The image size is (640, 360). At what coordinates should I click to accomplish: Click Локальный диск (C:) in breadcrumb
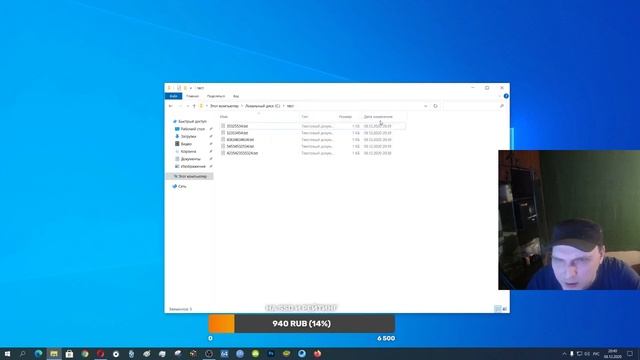(x=262, y=106)
